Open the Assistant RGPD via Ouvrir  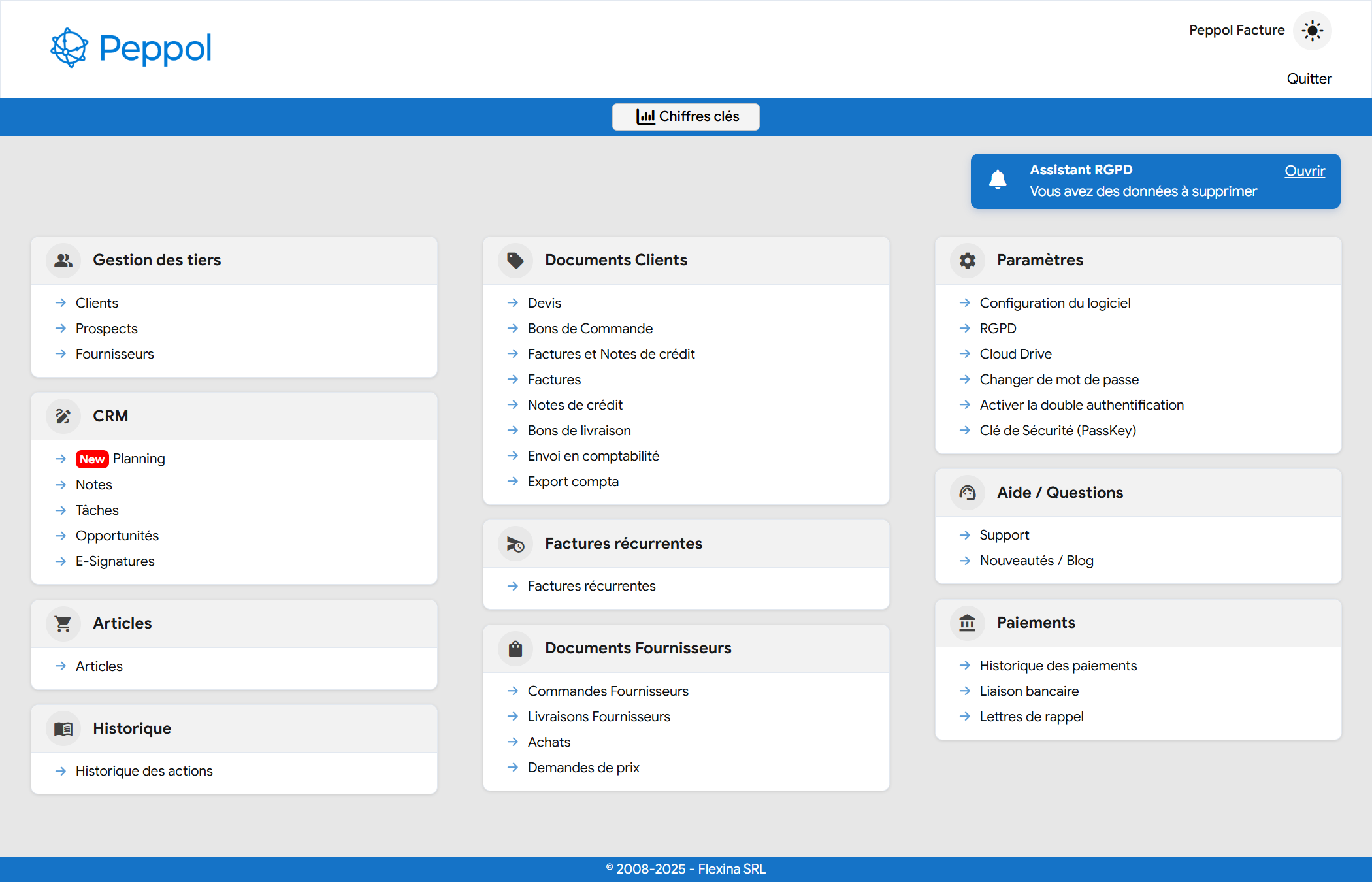pos(1305,171)
